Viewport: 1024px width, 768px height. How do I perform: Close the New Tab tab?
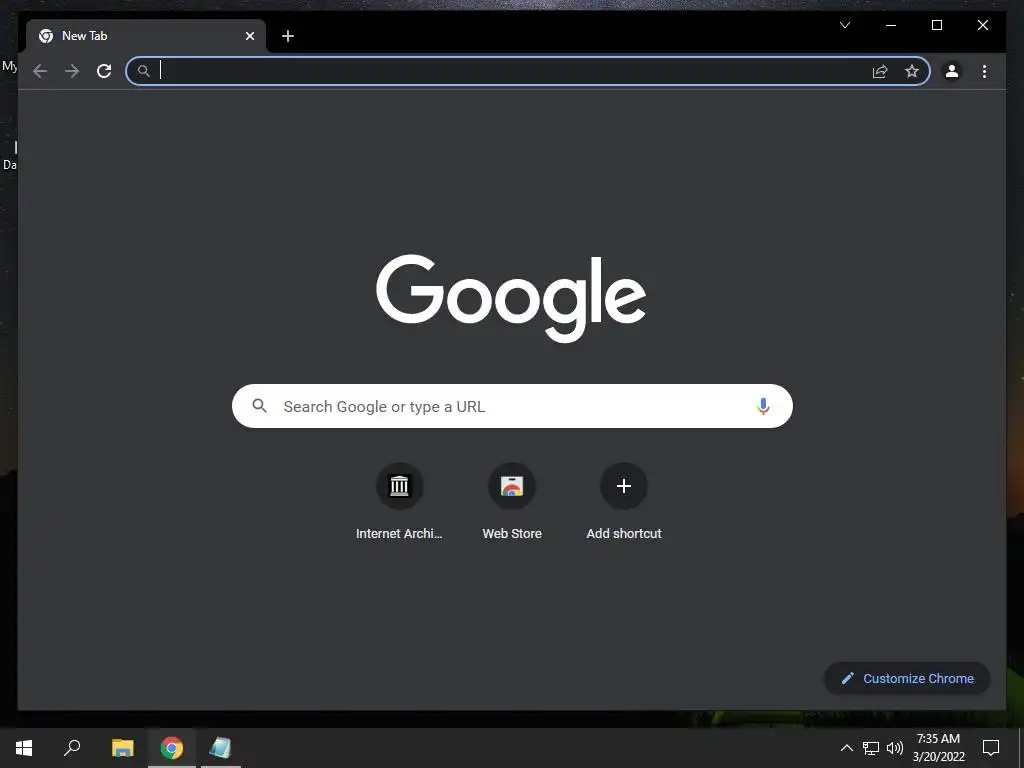[249, 36]
